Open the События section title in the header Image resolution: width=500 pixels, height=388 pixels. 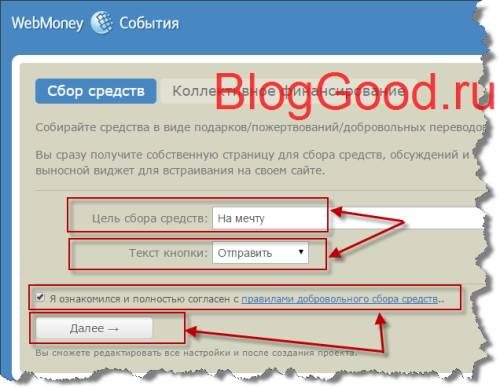click(149, 23)
